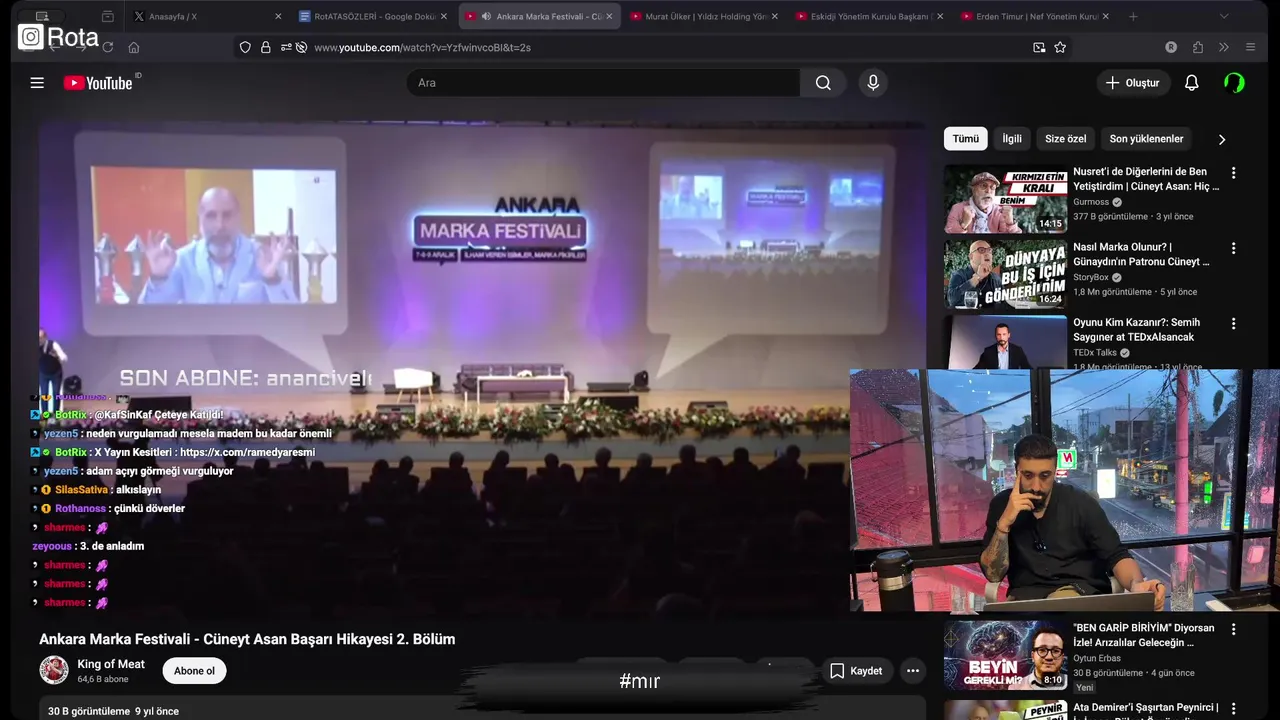This screenshot has width=1280, height=720.
Task: Select the Son yüklenenler filter chip
Action: [x=1146, y=139]
